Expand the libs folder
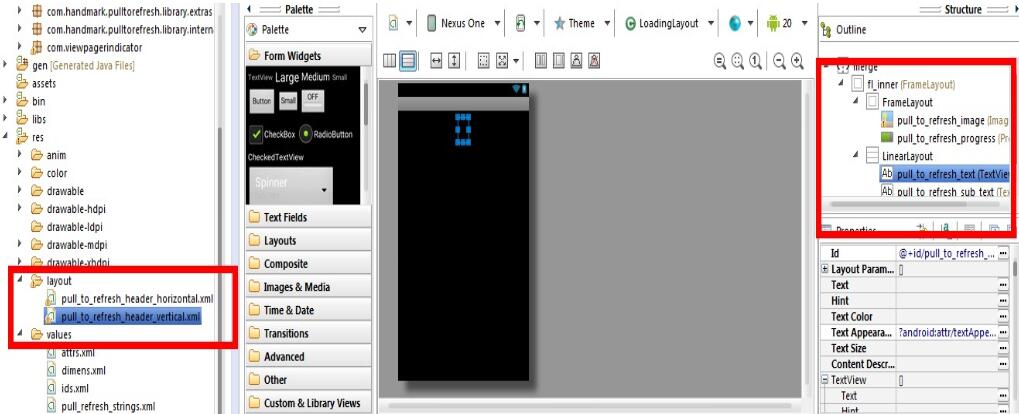Screen dimensions: 1019x414 [x=6, y=120]
